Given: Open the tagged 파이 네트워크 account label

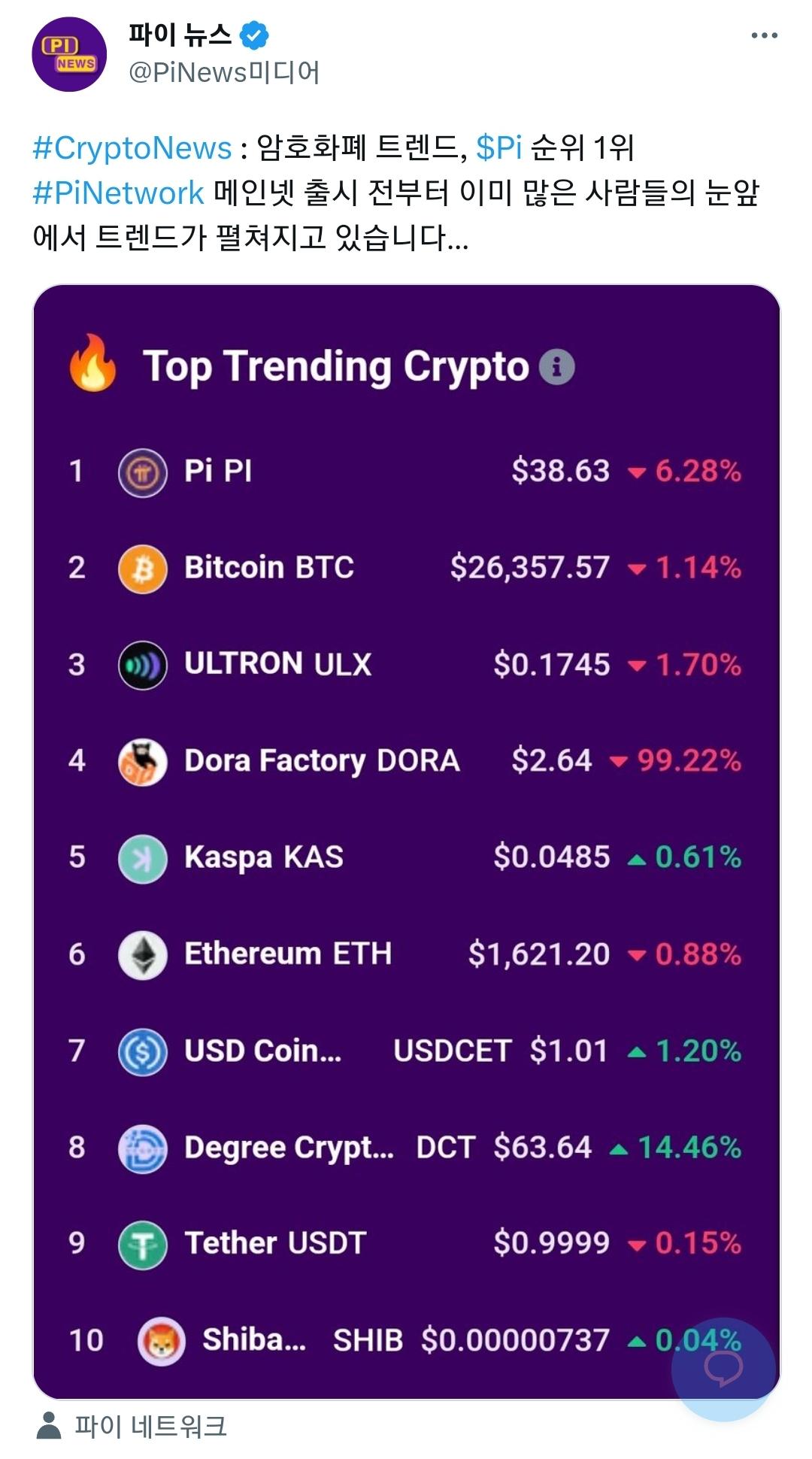Looking at the screenshot, I should [x=150, y=1426].
